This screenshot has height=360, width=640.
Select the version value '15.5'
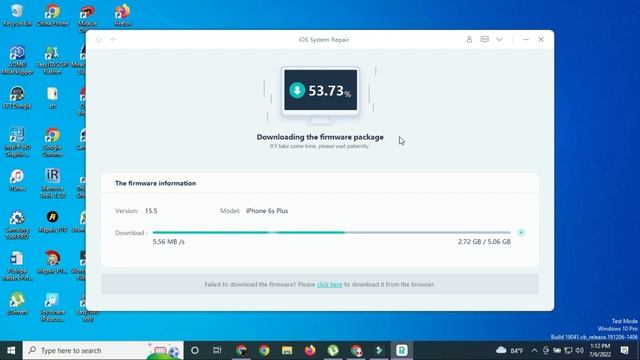coord(151,211)
